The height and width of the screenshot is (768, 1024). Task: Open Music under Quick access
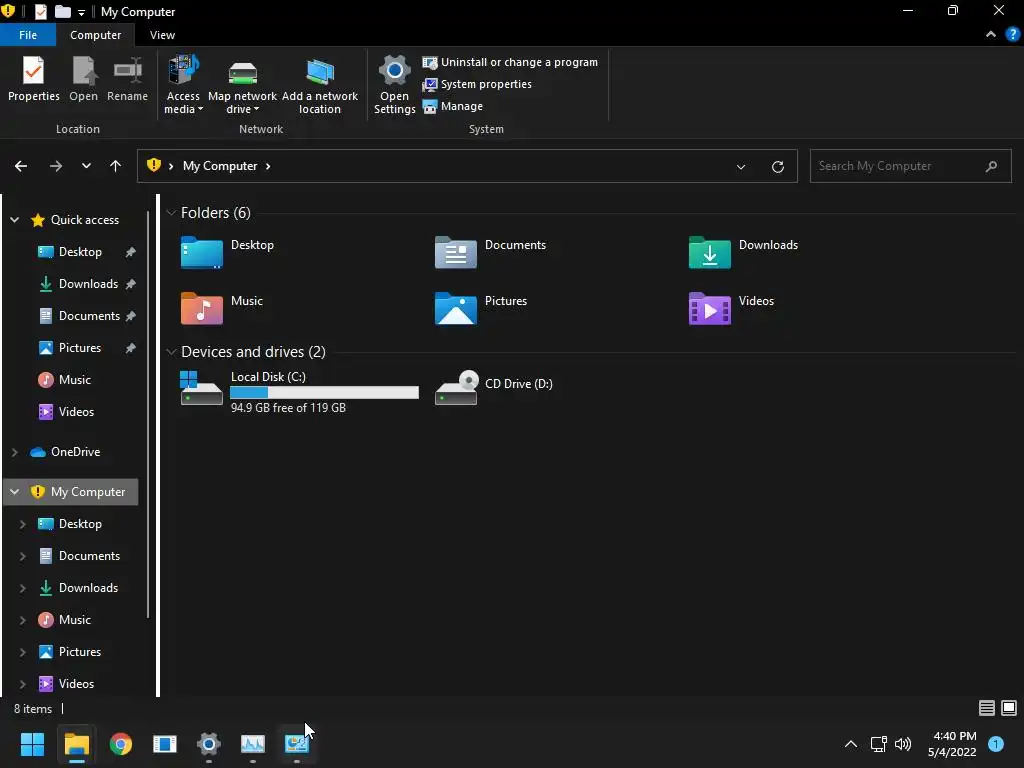click(74, 380)
